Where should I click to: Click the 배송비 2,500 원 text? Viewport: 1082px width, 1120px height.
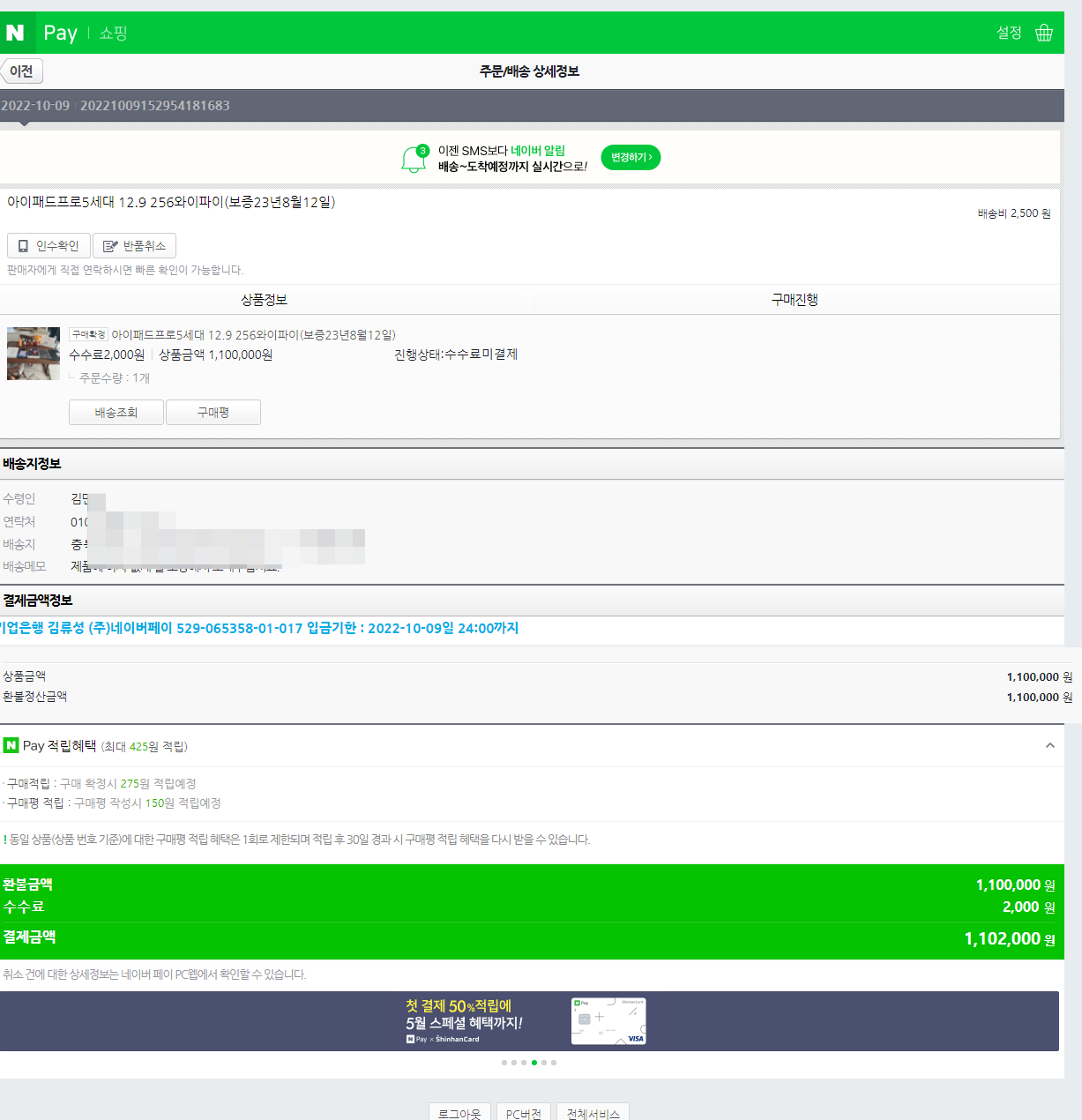click(x=1014, y=214)
